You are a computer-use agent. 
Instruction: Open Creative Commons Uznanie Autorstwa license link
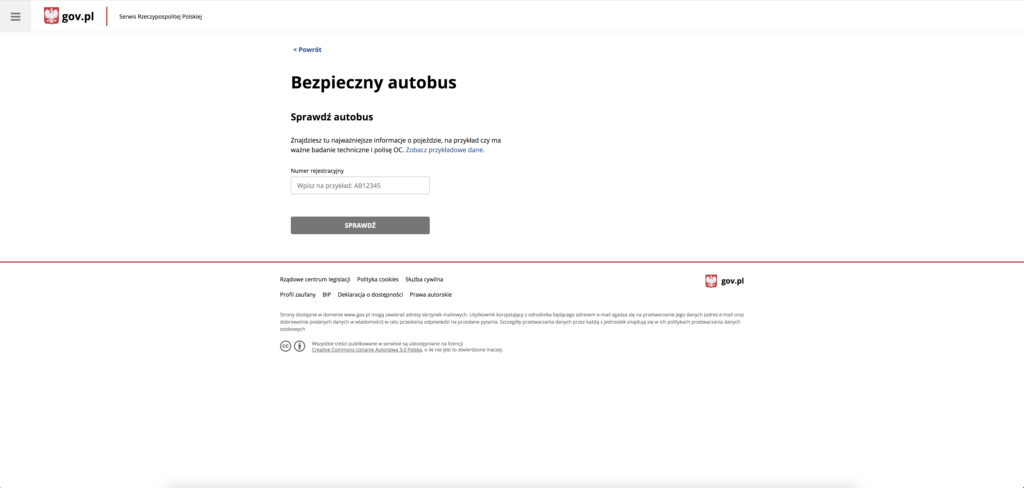367,350
